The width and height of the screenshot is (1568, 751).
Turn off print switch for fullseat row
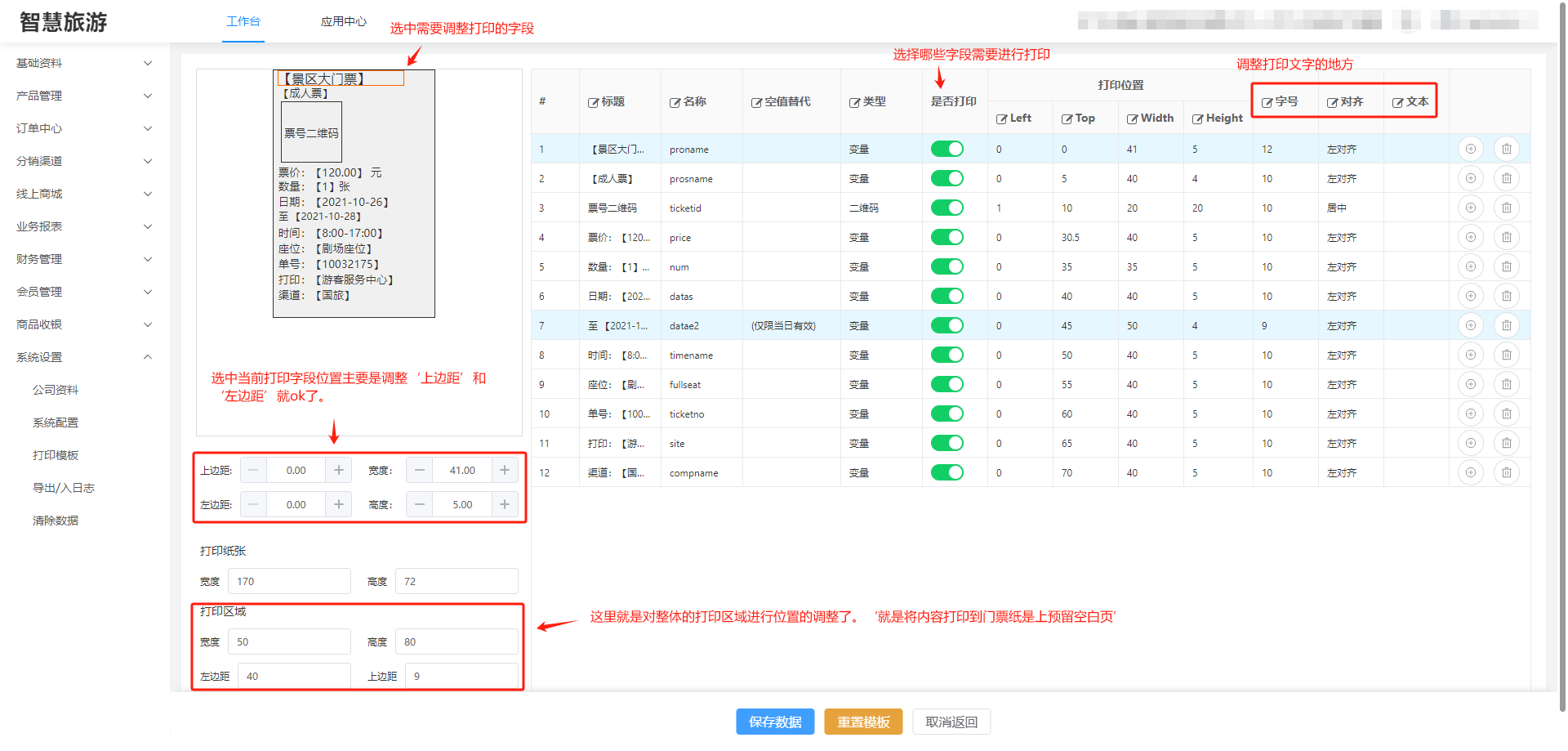pyautogui.click(x=947, y=384)
